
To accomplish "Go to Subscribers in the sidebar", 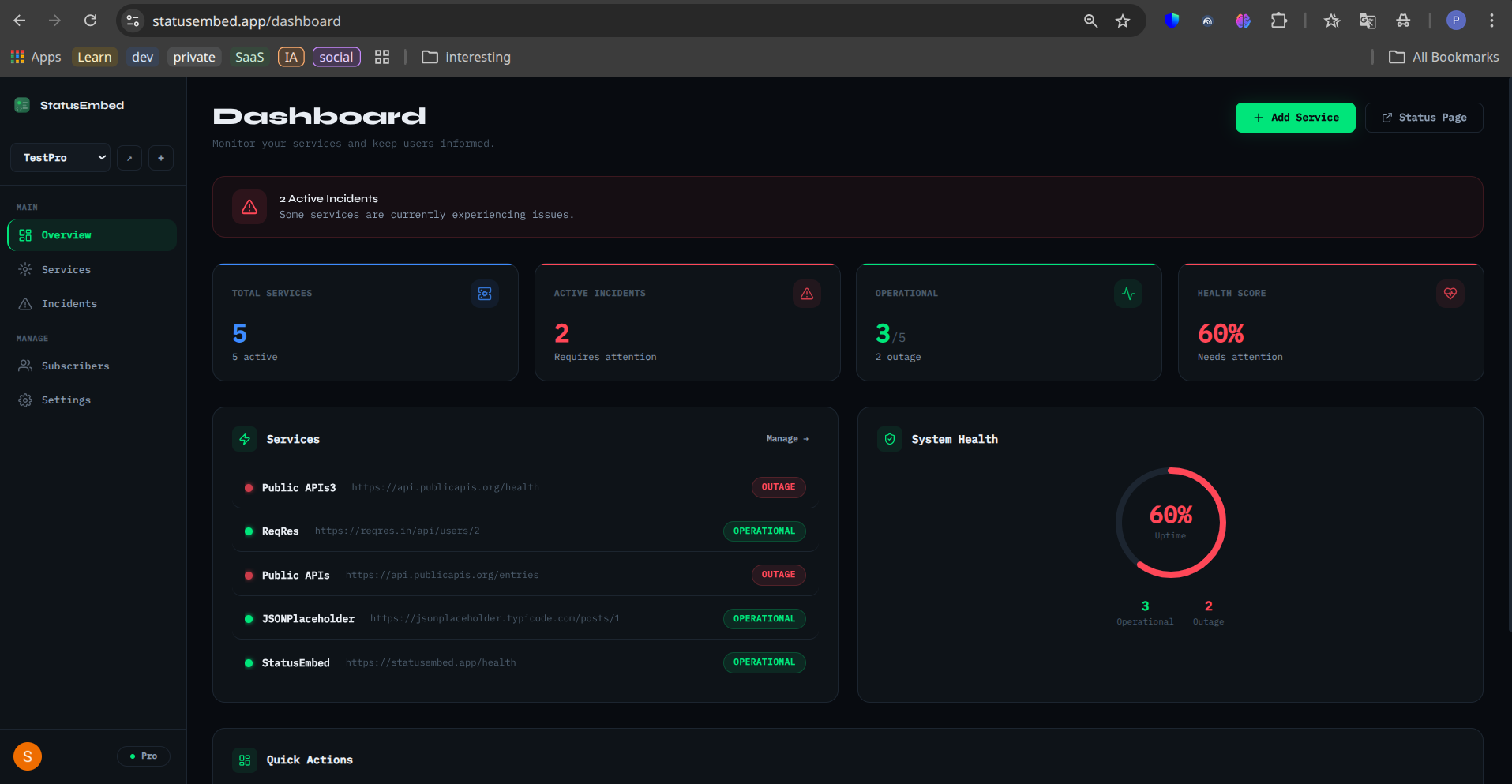I will [92, 366].
